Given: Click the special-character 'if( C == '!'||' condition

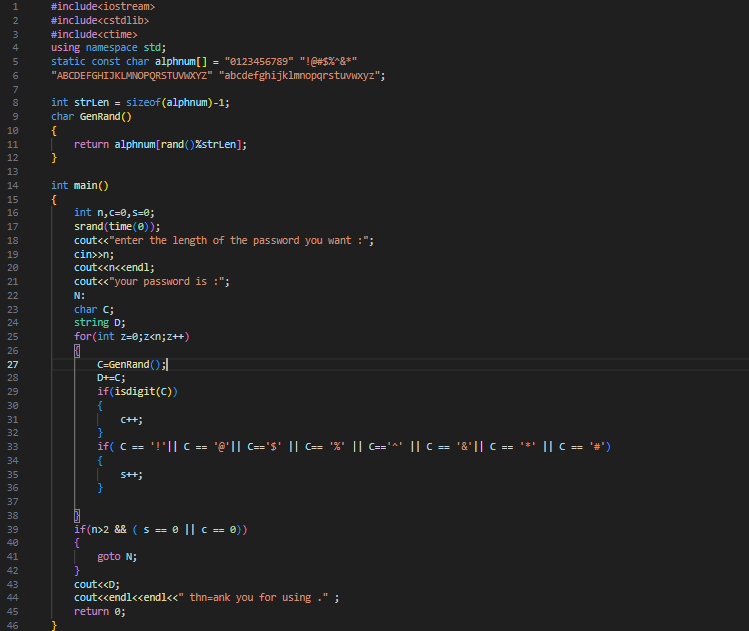Looking at the screenshot, I should pyautogui.click(x=354, y=447).
